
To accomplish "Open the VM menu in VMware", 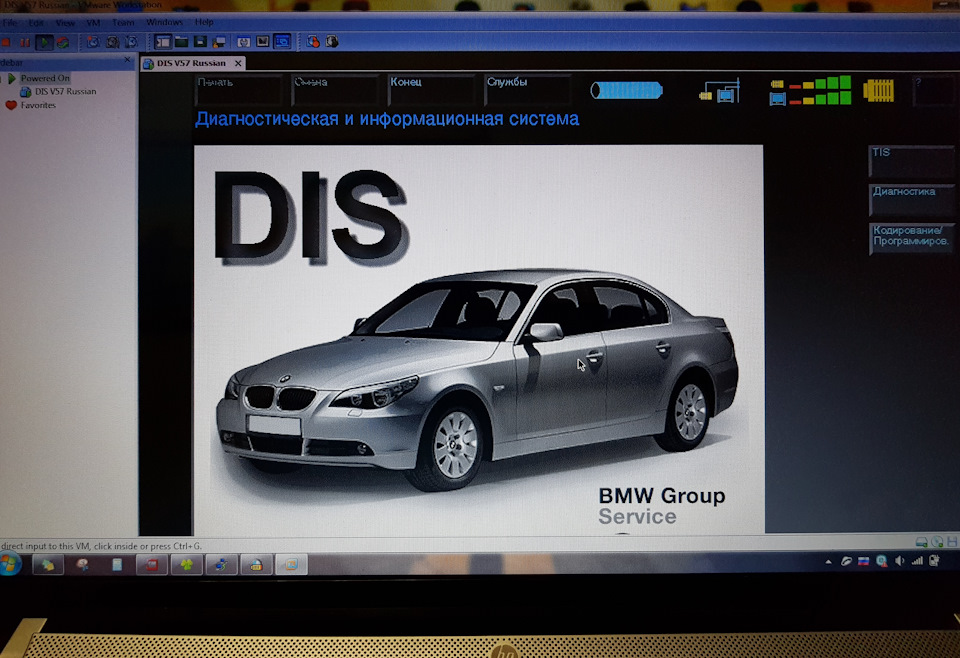I will (92, 21).
